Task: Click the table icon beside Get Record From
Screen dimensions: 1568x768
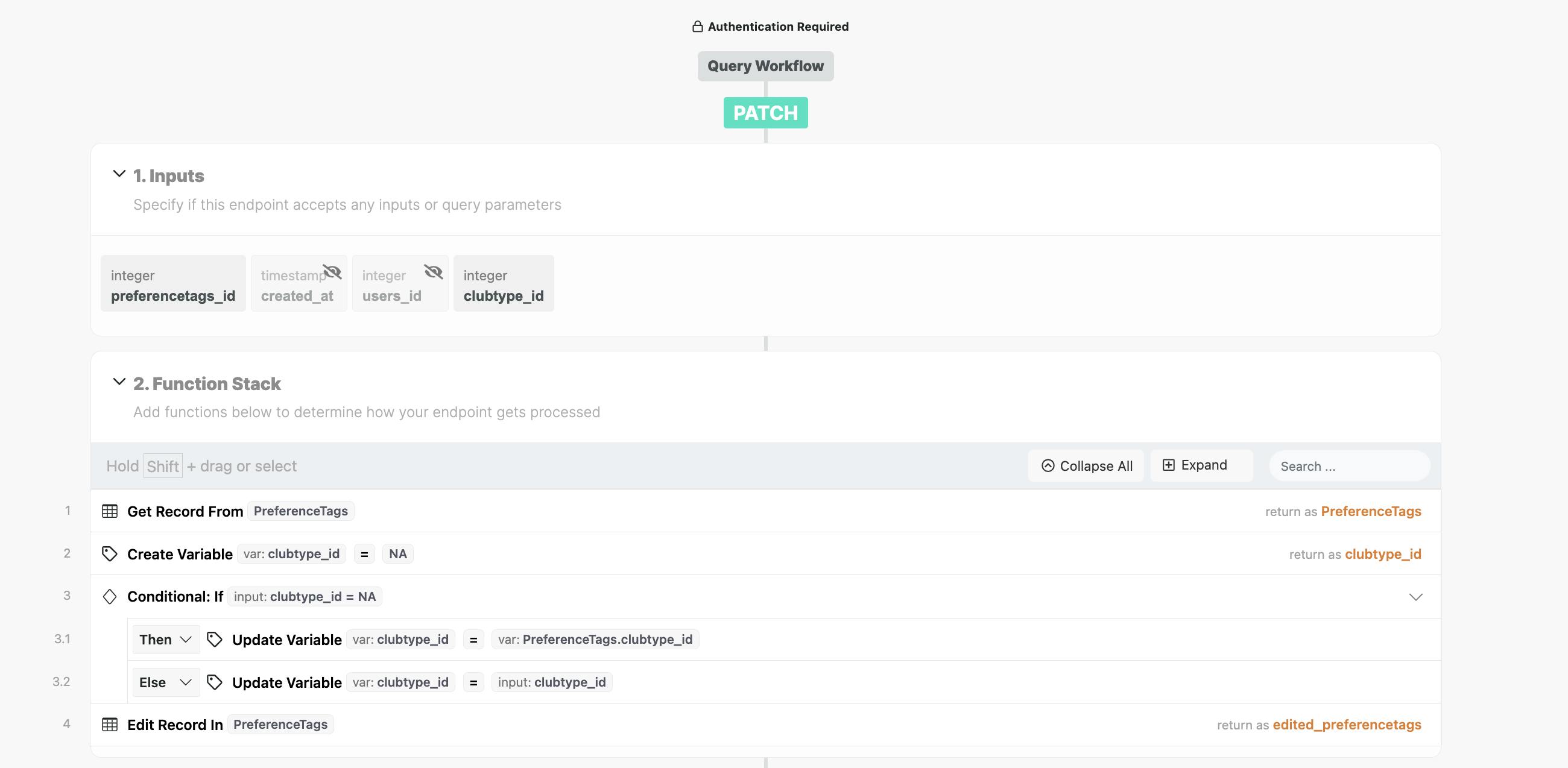Action: pos(110,511)
